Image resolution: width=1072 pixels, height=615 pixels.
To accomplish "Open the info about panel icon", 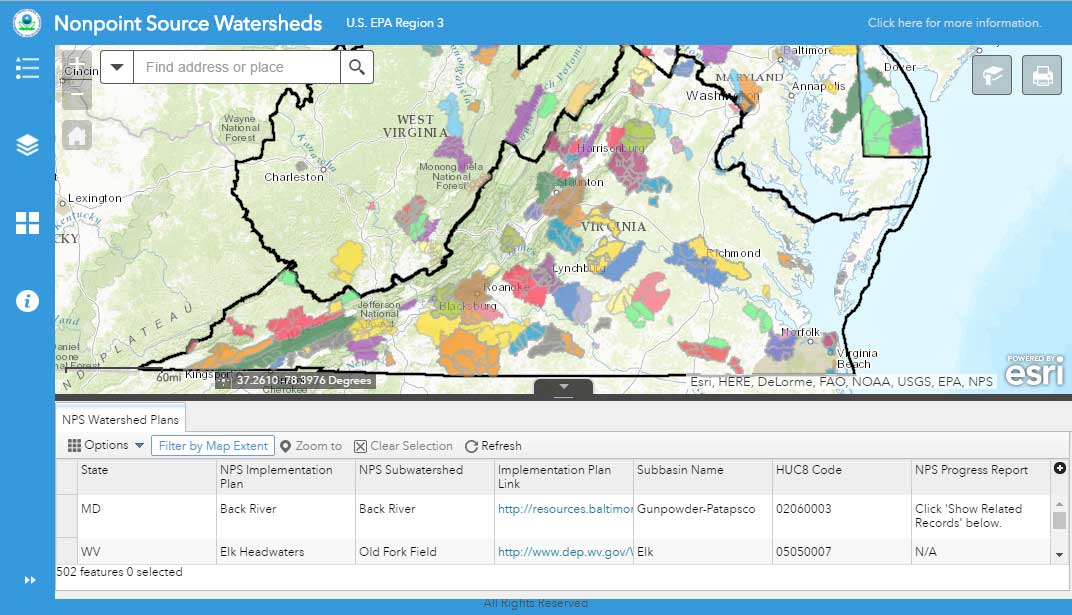I will tap(27, 301).
